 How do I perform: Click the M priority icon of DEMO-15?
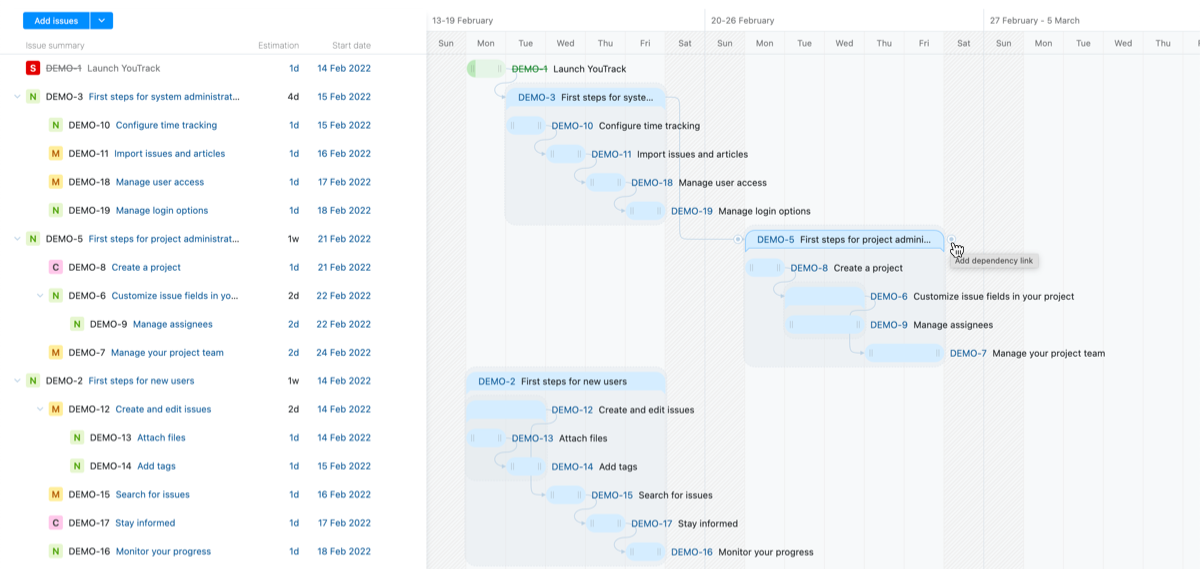(x=56, y=495)
